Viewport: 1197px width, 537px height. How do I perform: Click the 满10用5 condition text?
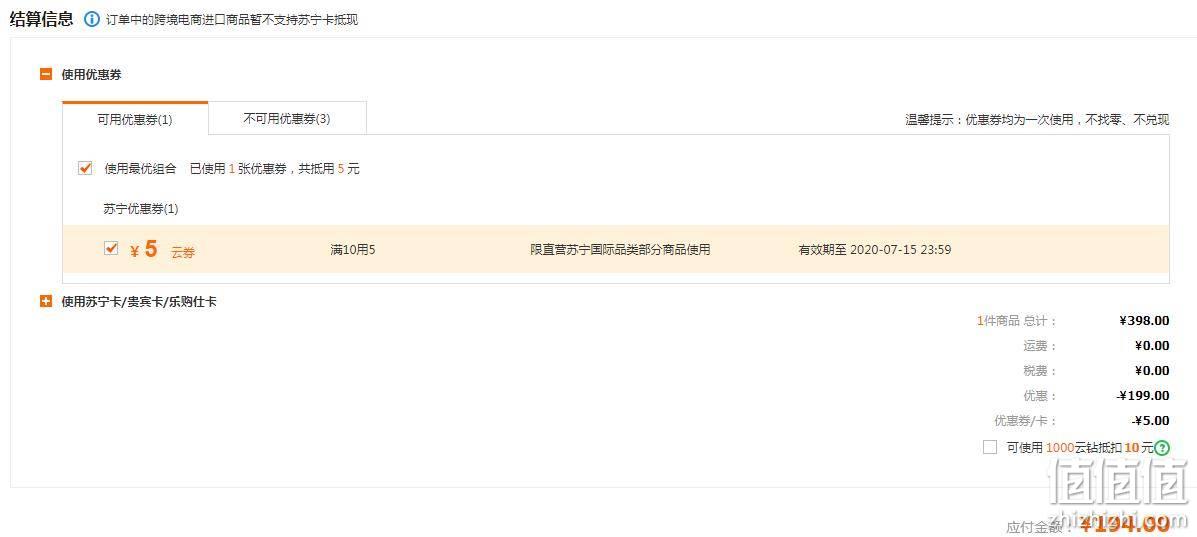tap(353, 249)
